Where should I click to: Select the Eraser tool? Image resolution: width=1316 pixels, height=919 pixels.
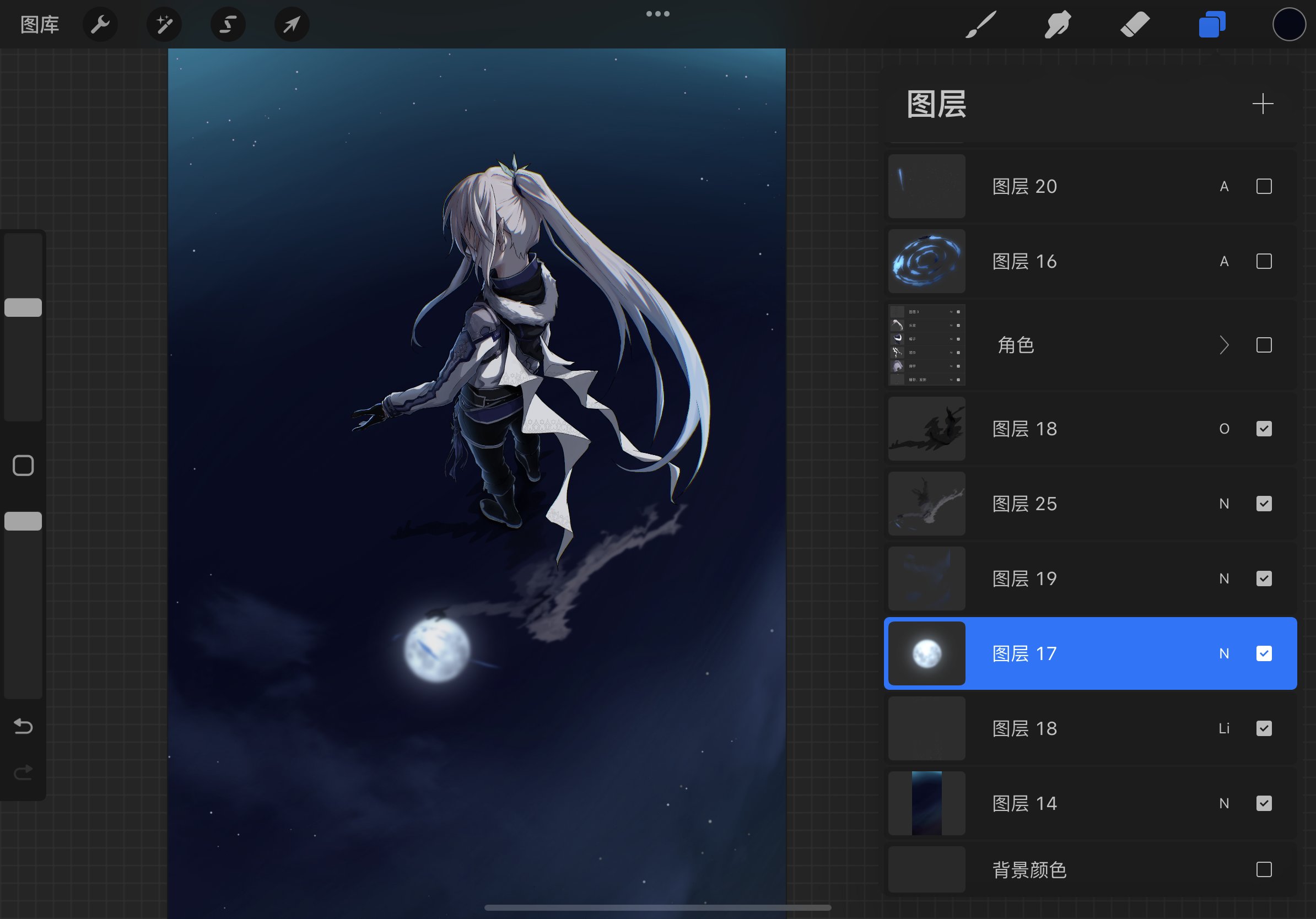1135,25
